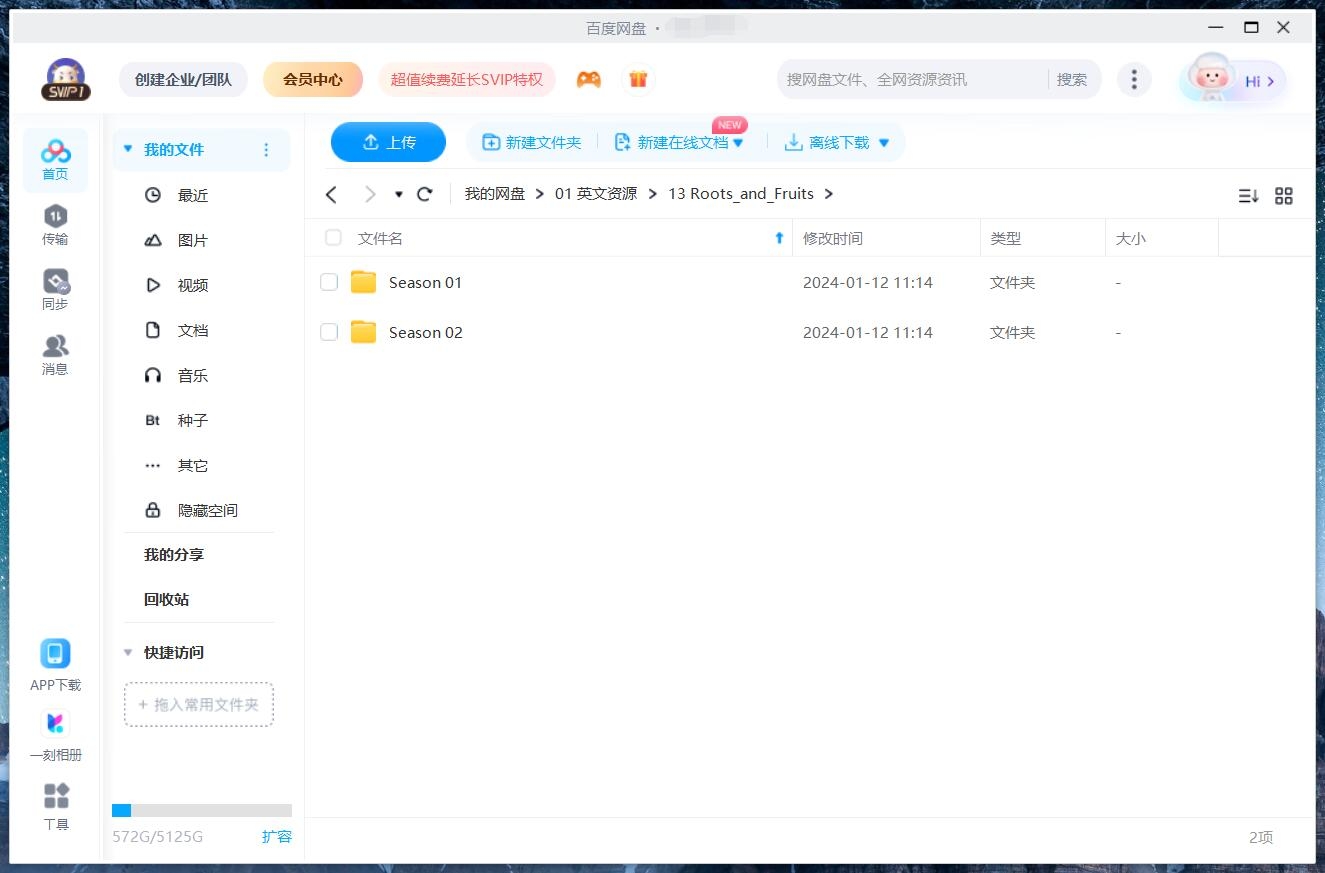Open 回收站 recycle bin in sidebar

pyautogui.click(x=166, y=600)
